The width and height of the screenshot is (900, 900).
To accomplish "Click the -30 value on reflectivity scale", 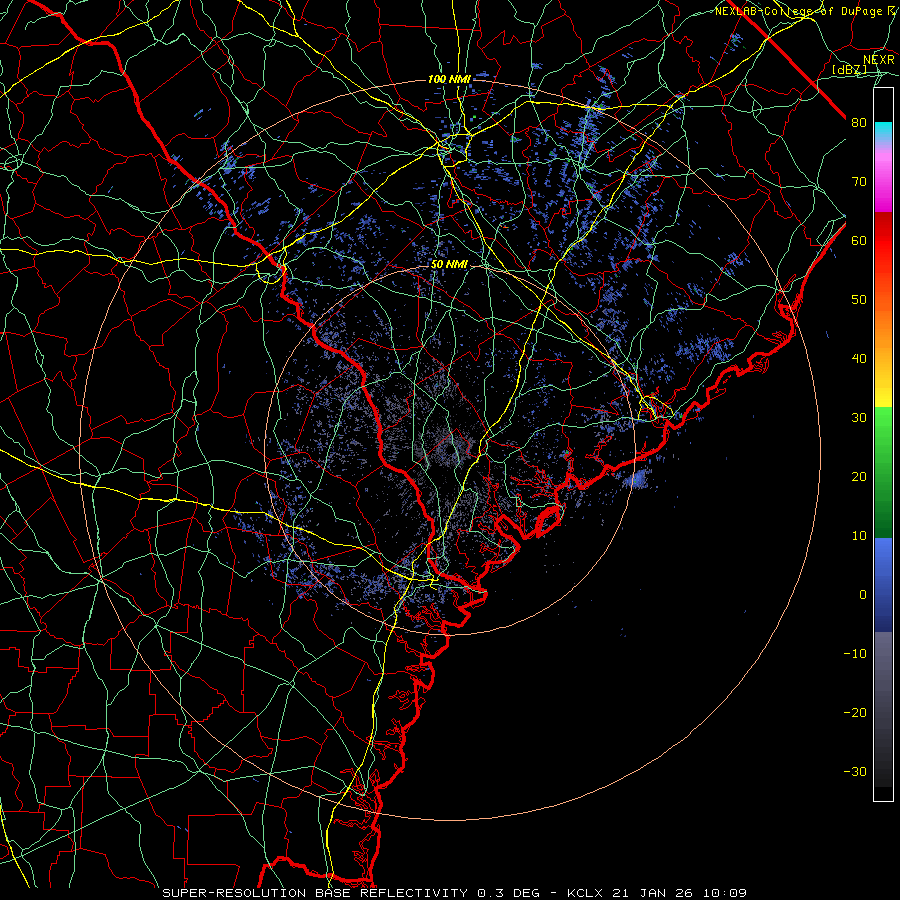I will 855,772.
